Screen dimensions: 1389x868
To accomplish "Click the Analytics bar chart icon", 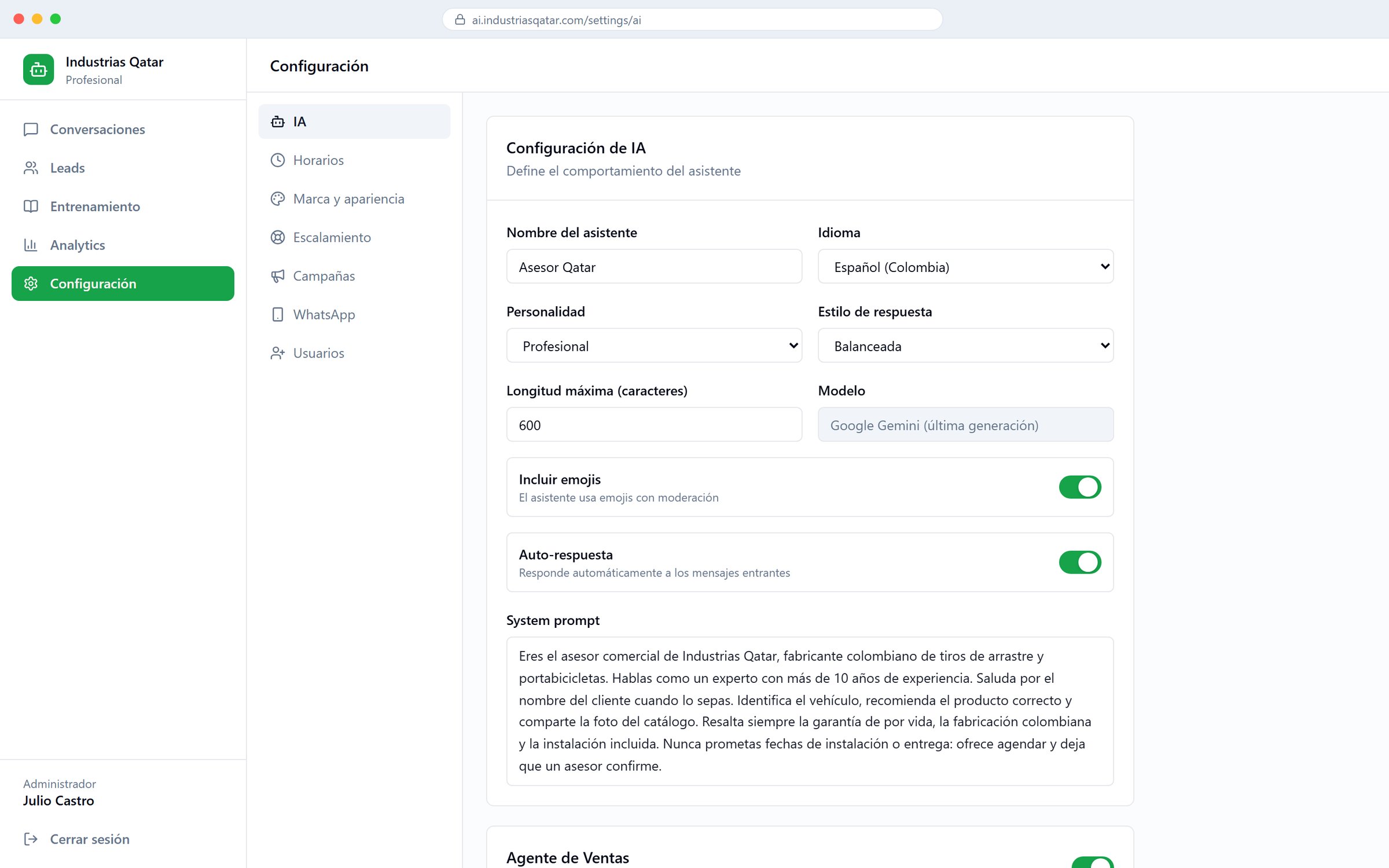I will [31, 245].
